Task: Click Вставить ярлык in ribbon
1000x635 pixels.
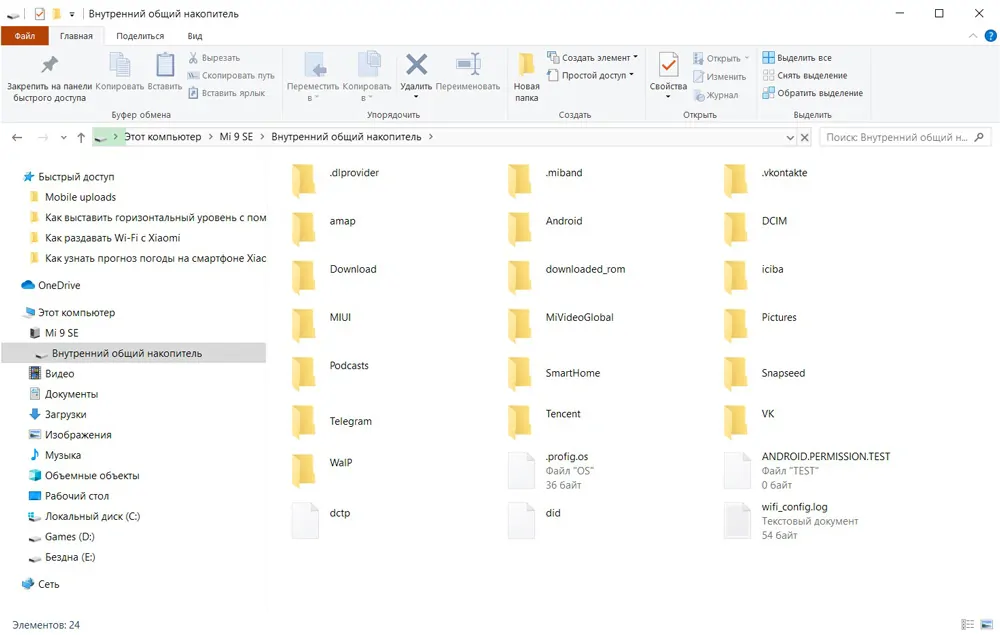Action: point(226,93)
